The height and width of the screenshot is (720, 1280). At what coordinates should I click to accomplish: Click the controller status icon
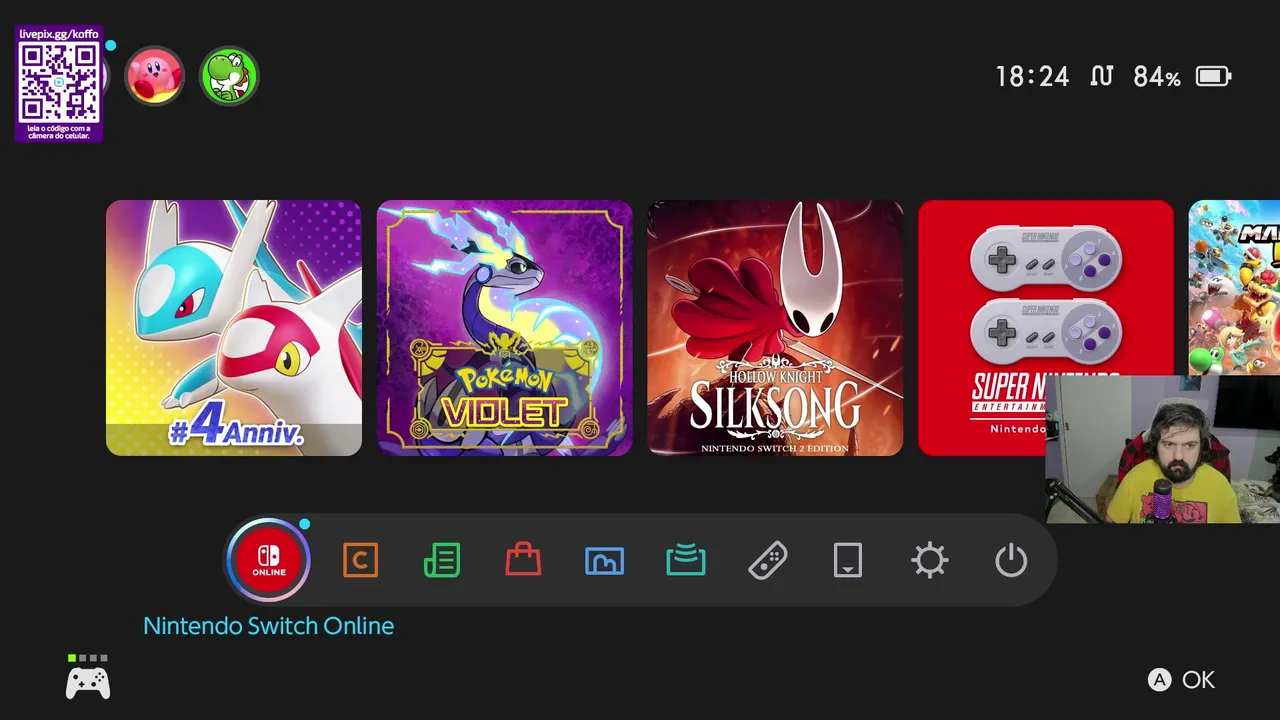(x=88, y=678)
